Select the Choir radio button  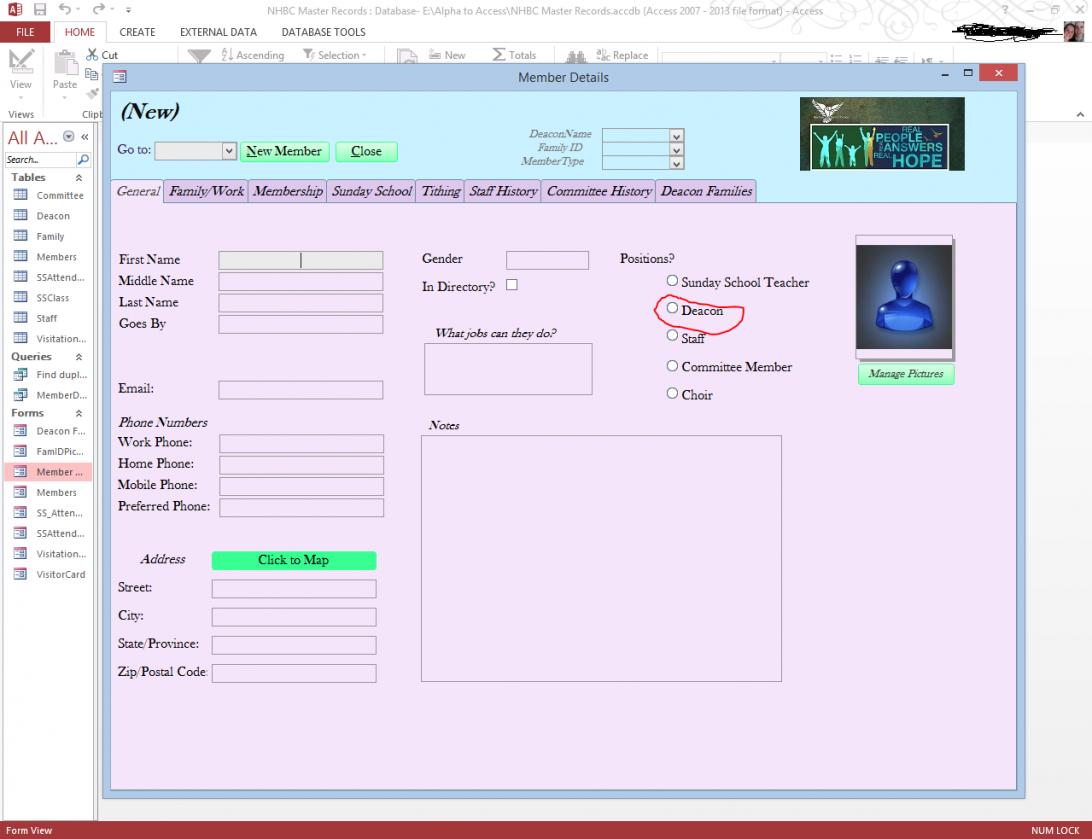click(672, 393)
